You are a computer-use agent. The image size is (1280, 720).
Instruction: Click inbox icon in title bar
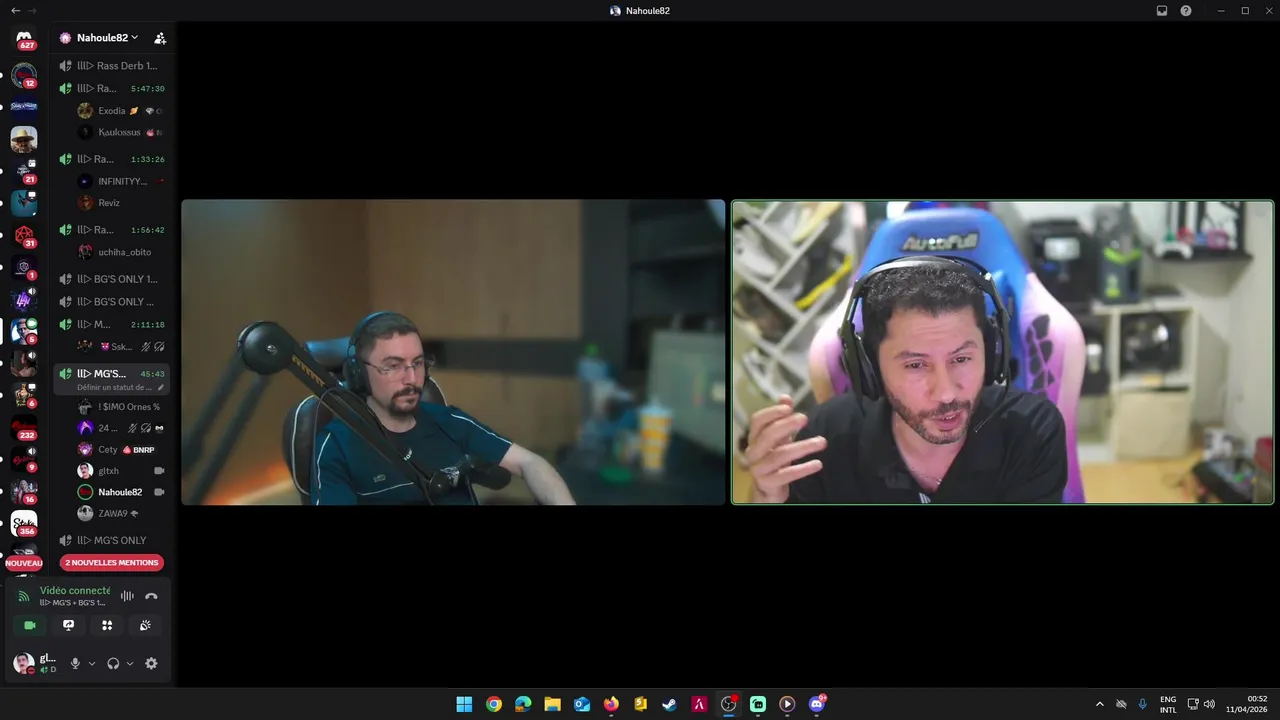click(1162, 11)
